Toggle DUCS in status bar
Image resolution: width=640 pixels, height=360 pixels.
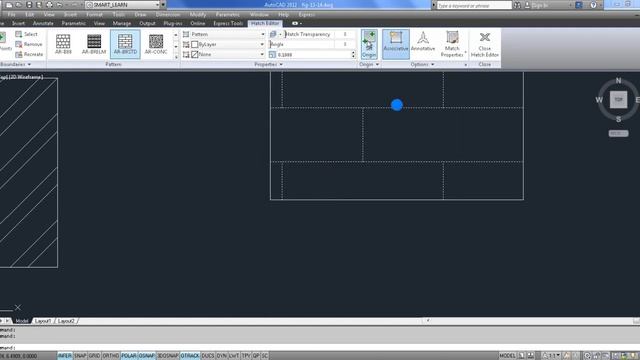point(208,356)
